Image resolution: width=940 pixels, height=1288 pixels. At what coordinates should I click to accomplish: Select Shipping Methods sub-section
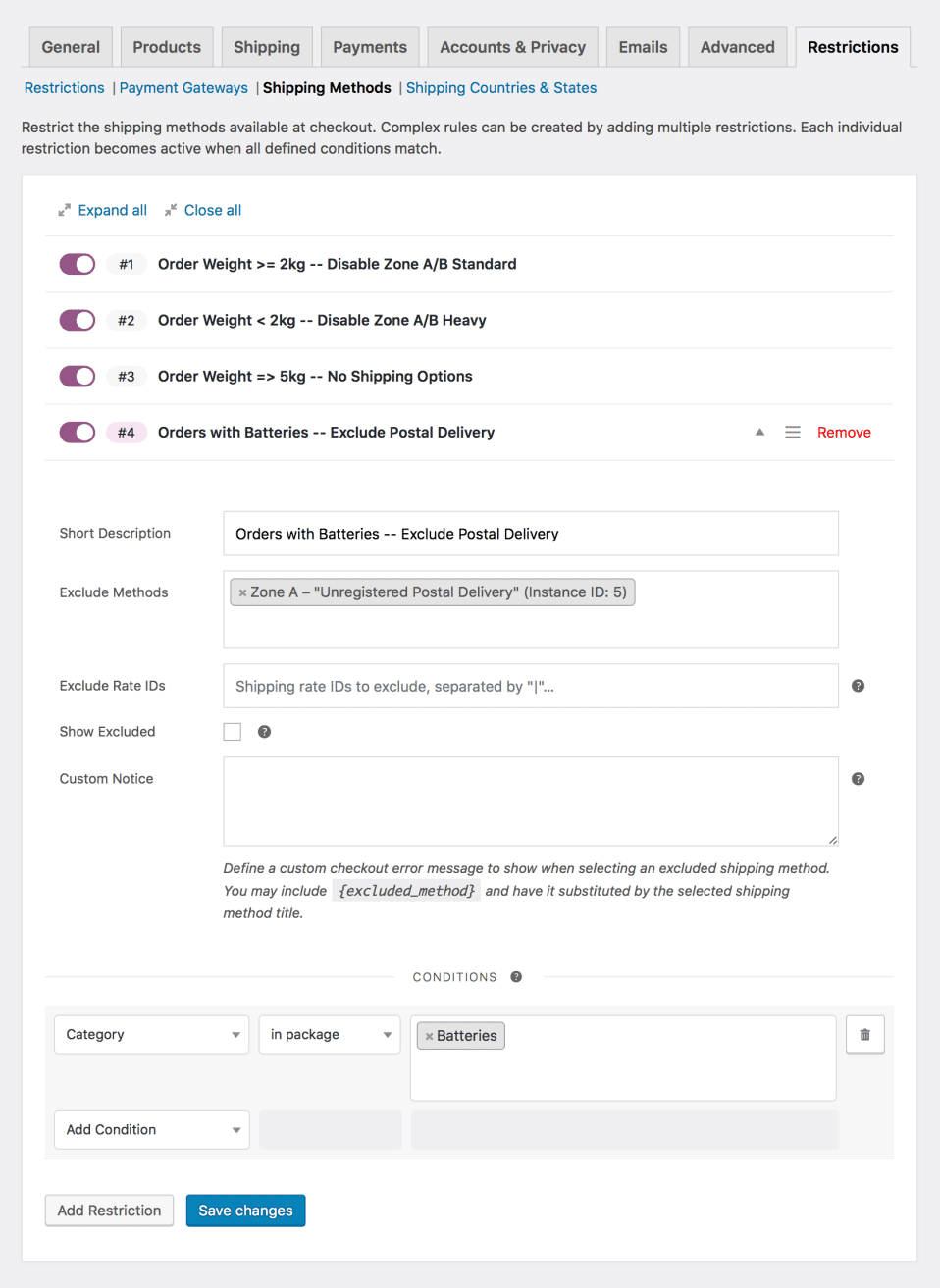pos(327,88)
